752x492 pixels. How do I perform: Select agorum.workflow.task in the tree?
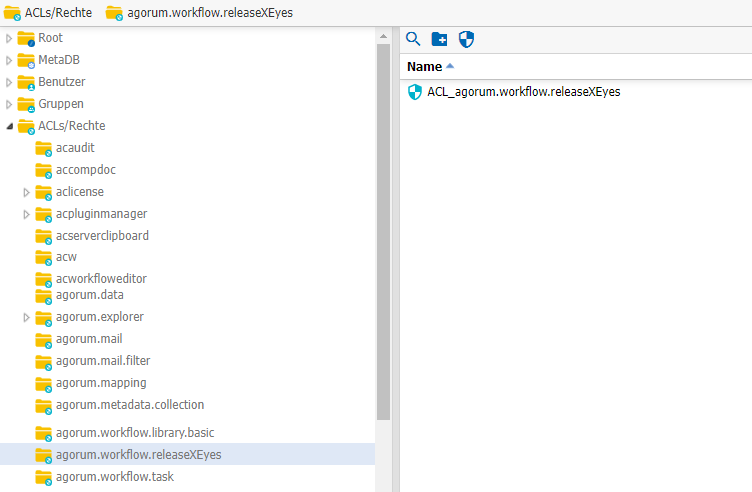115,477
